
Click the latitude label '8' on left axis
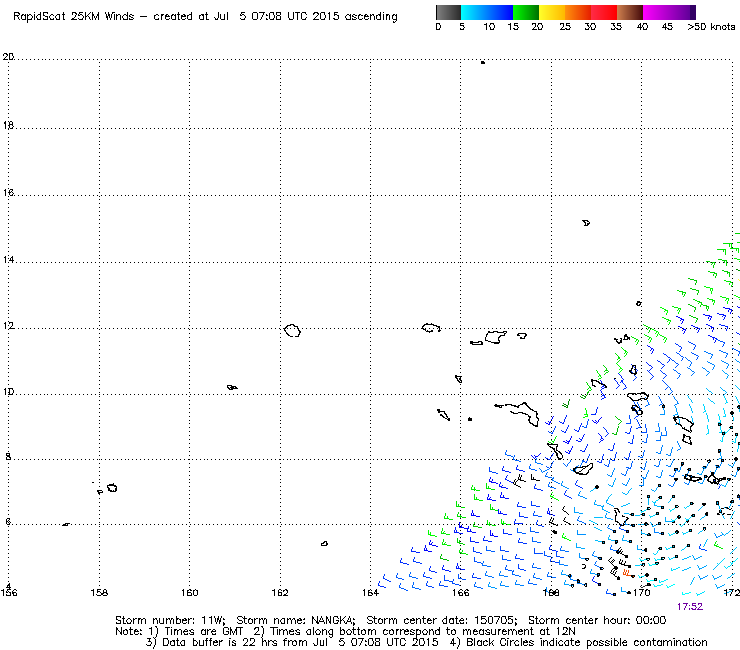(8, 456)
